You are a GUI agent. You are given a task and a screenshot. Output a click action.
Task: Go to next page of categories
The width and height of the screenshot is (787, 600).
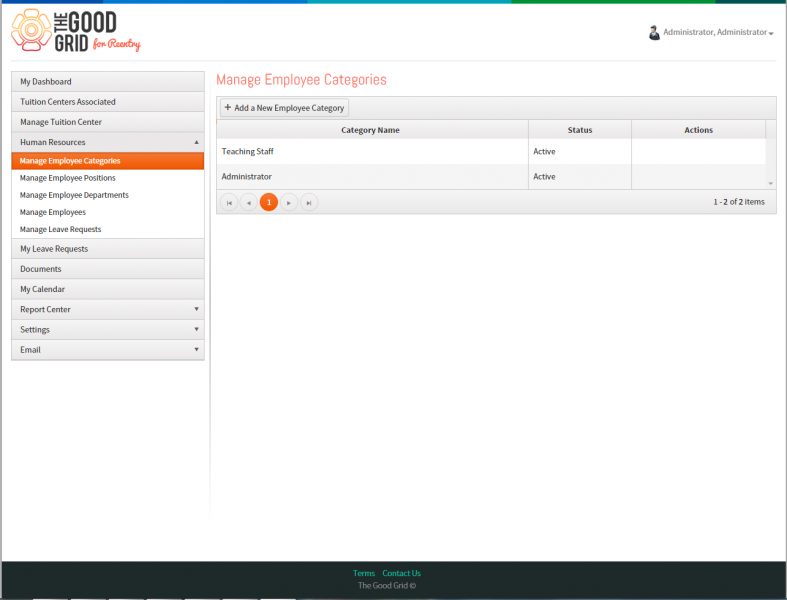289,202
